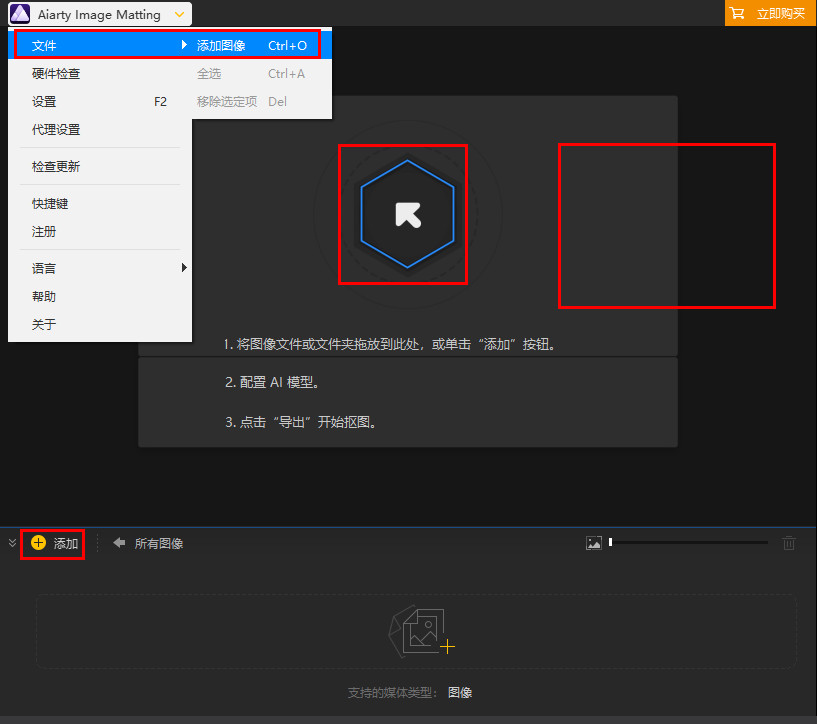817x724 pixels.
Task: Collapse the bottom panel with double chevron
Action: point(11,543)
